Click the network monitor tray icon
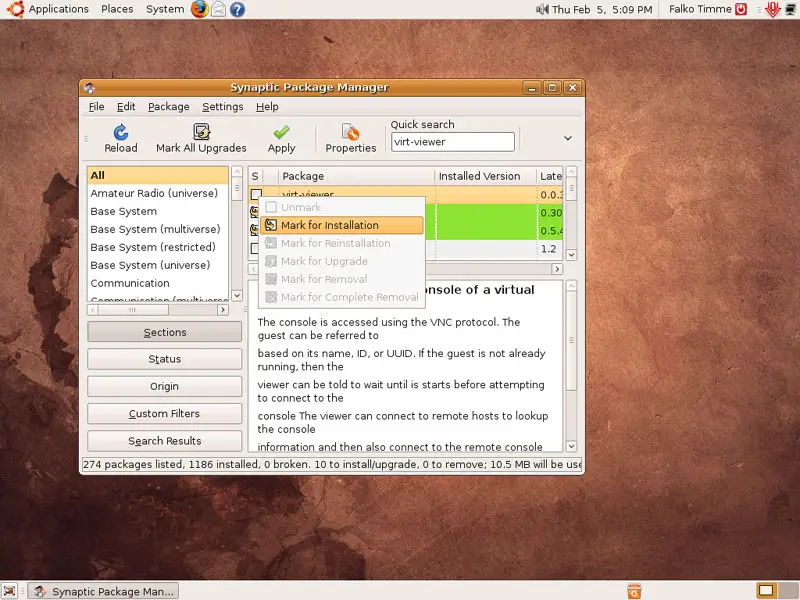This screenshot has height=600, width=800. (791, 9)
